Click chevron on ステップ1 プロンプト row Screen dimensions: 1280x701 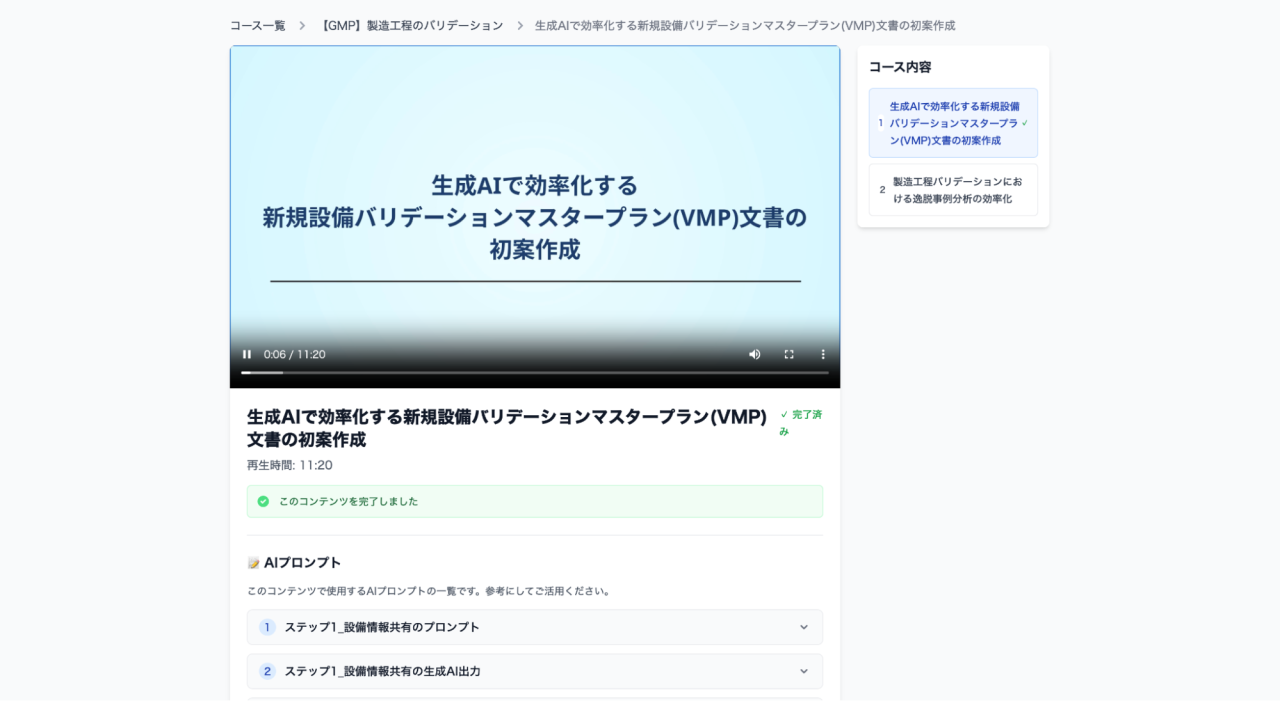pos(804,627)
